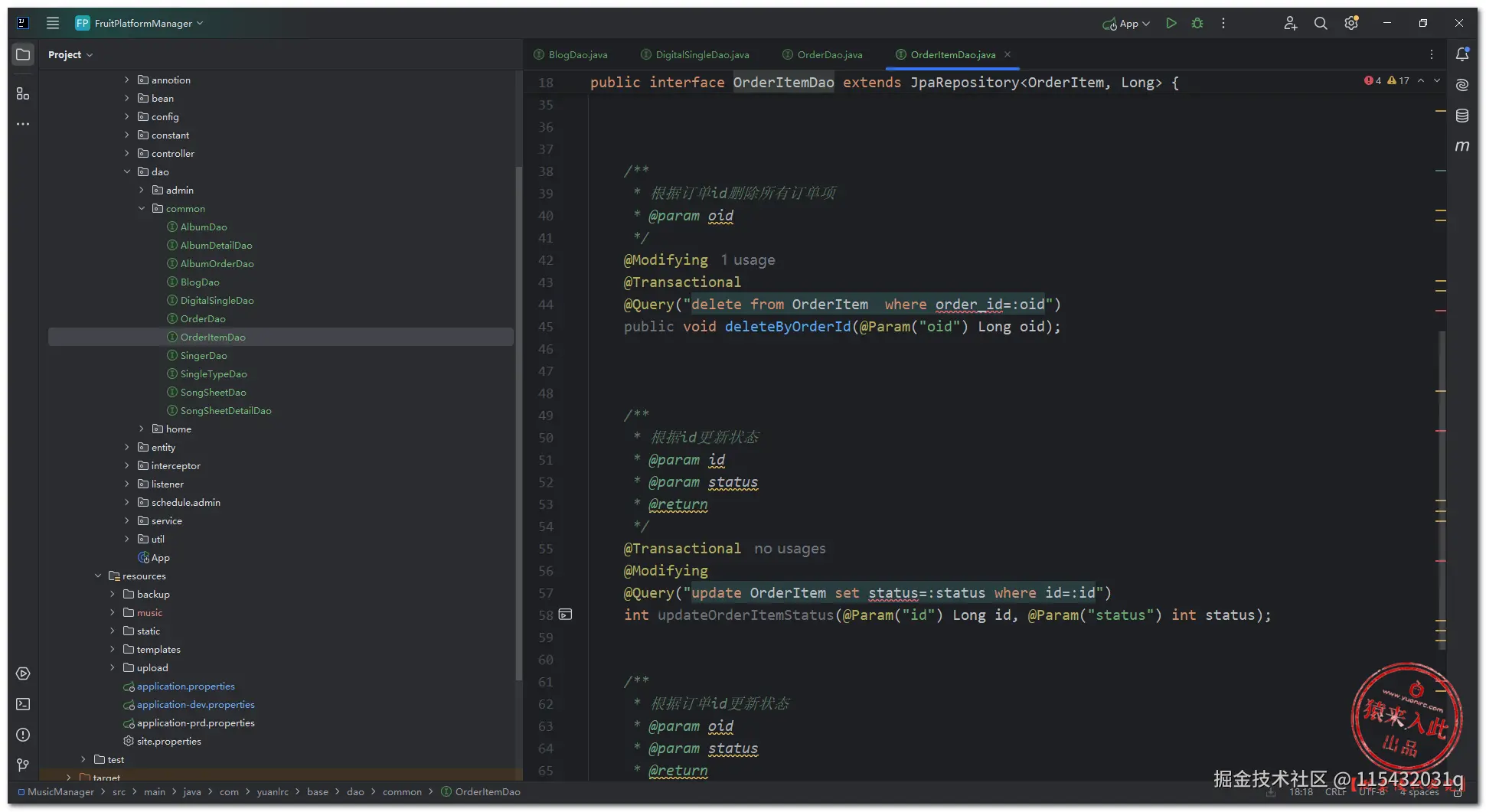Open the Project view dropdown
Image resolution: width=1486 pixels, height=812 pixels.
(70, 54)
